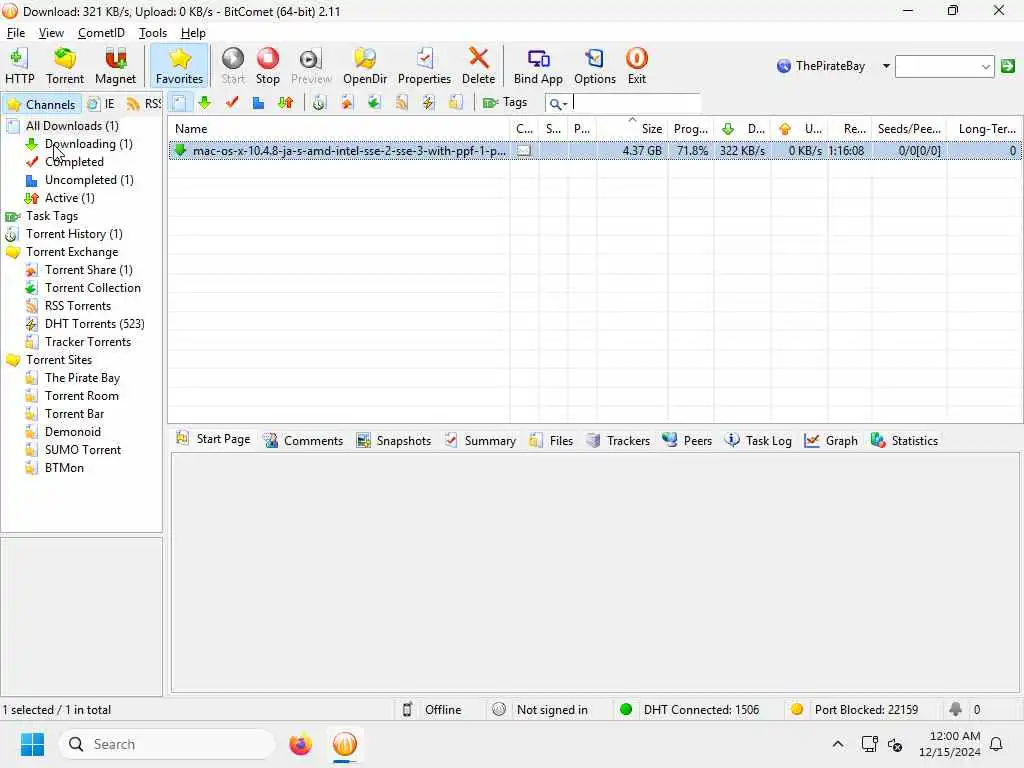The height and width of the screenshot is (768, 1024).
Task: Select Active (1) in sidebar
Action: [x=69, y=198]
